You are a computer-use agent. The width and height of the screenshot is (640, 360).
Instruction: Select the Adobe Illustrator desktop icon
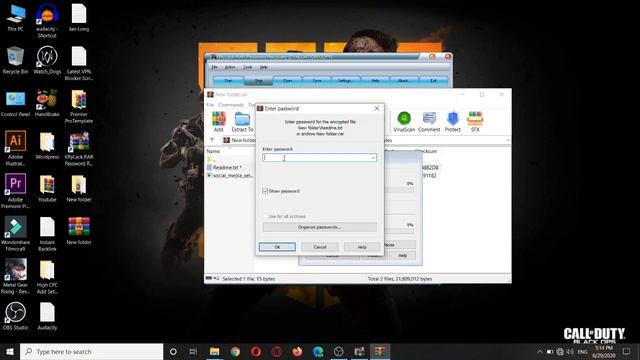click(x=16, y=148)
